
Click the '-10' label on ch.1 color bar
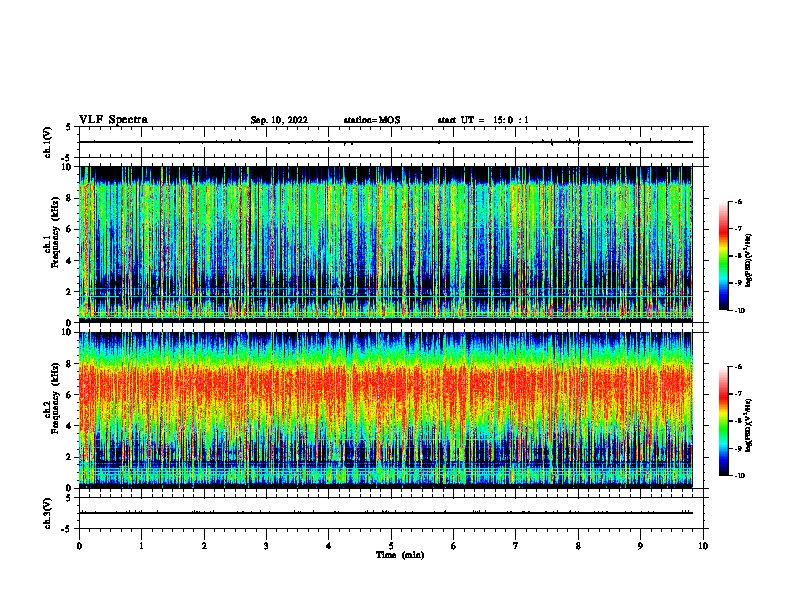pyautogui.click(x=739, y=311)
